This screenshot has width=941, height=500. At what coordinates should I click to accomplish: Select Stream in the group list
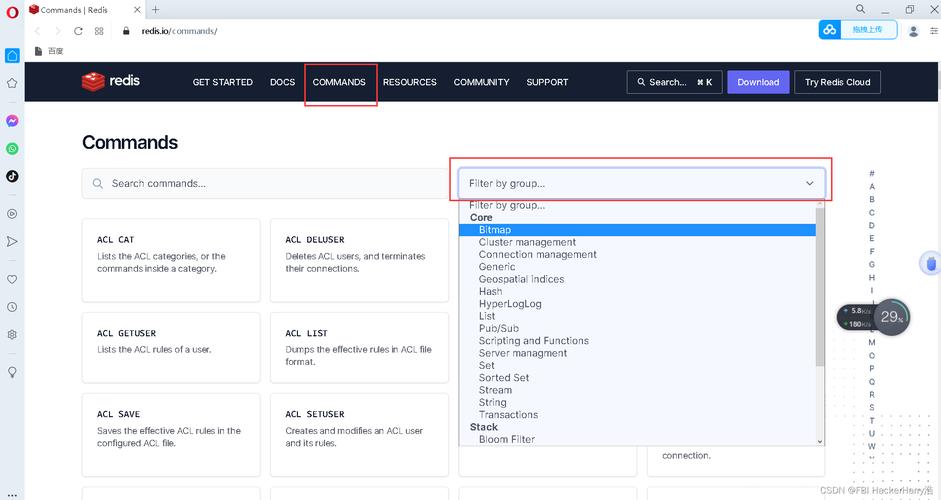click(637, 390)
